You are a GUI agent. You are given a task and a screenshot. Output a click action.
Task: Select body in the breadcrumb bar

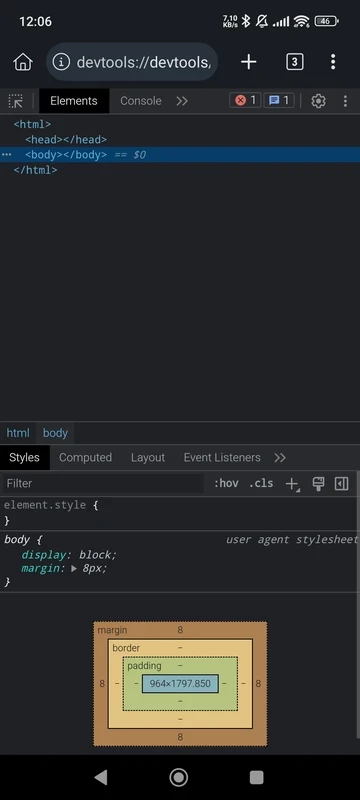tap(55, 433)
